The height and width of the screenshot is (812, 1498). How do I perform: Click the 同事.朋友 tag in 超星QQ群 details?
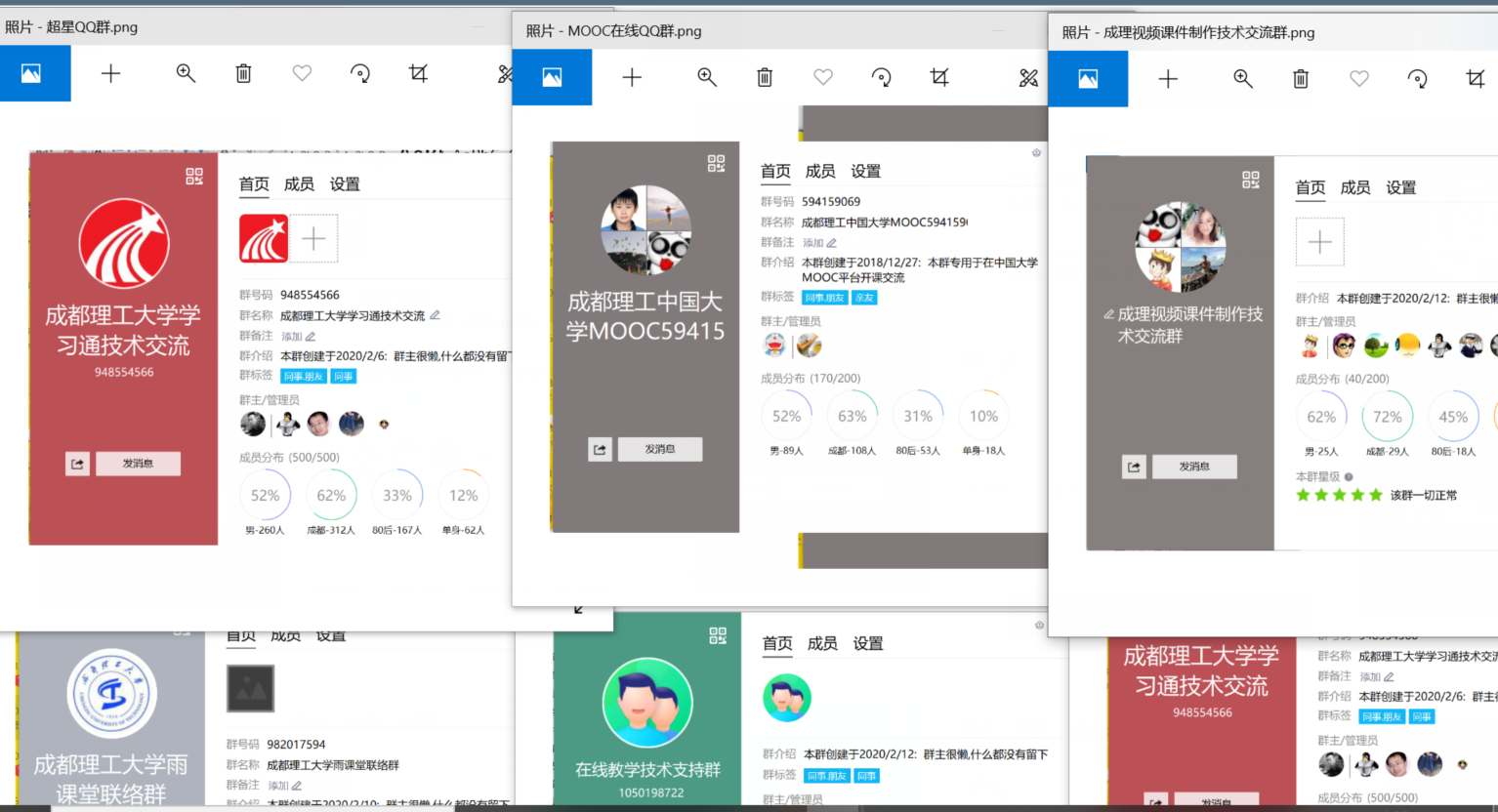(304, 377)
